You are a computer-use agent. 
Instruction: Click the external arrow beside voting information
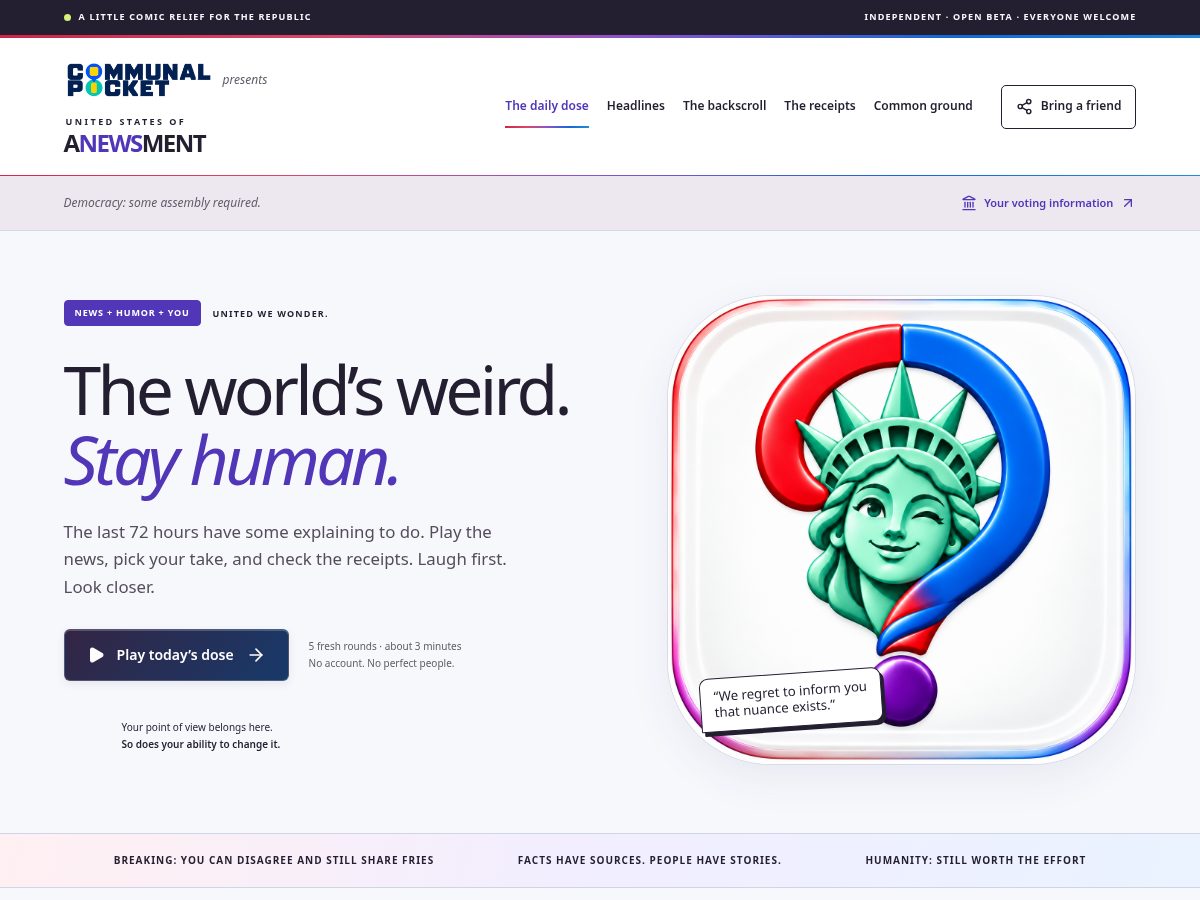tap(1128, 203)
